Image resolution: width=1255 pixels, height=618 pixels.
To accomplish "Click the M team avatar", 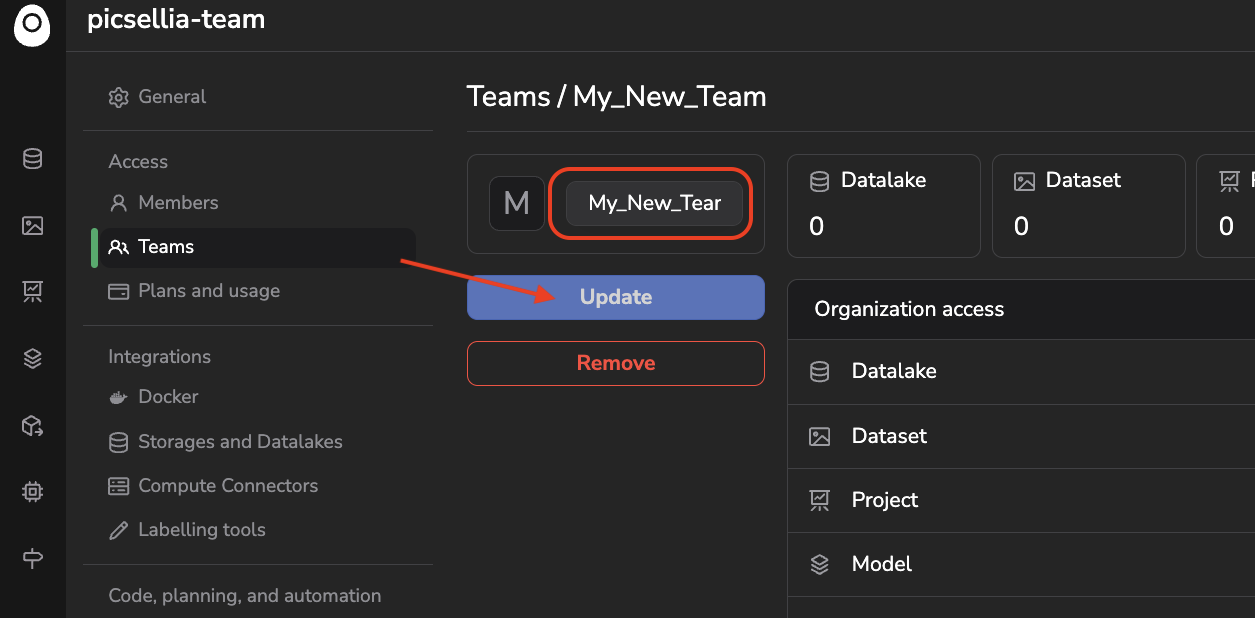I will click(517, 204).
